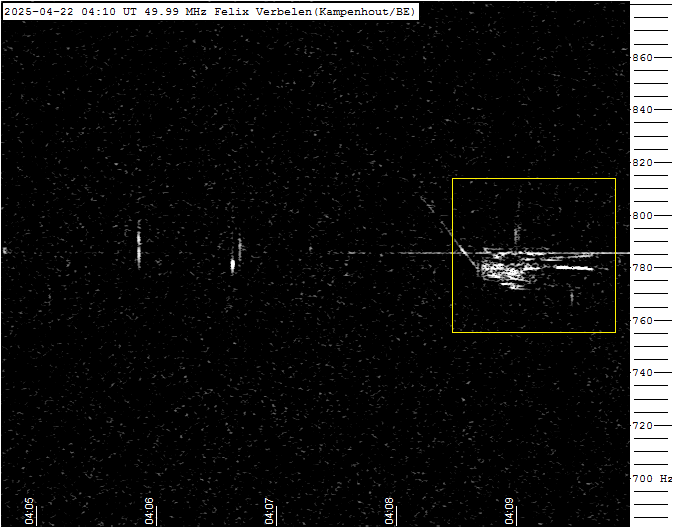This screenshot has width=673, height=528.
Task: Select the 840 frequency scale label
Action: tap(642, 110)
